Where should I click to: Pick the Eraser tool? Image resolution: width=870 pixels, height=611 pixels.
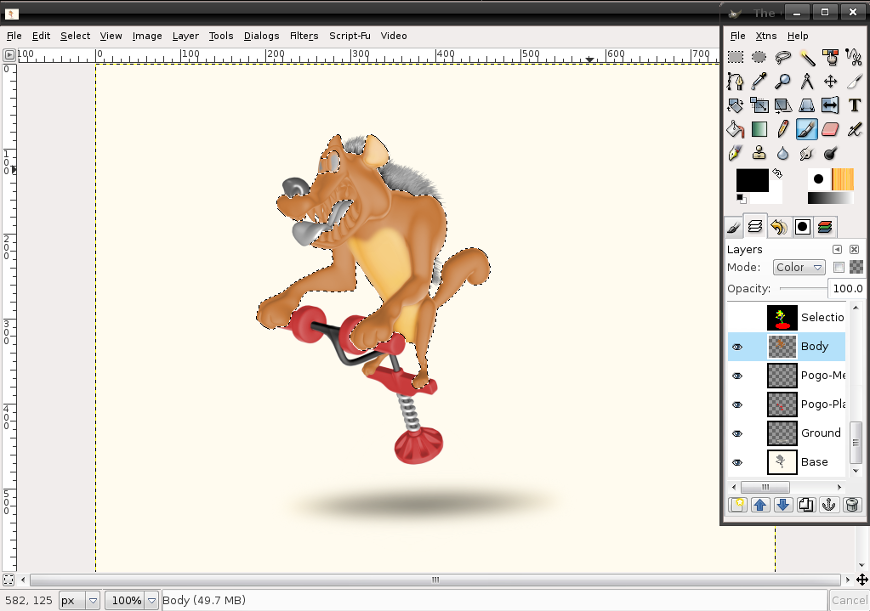[830, 129]
